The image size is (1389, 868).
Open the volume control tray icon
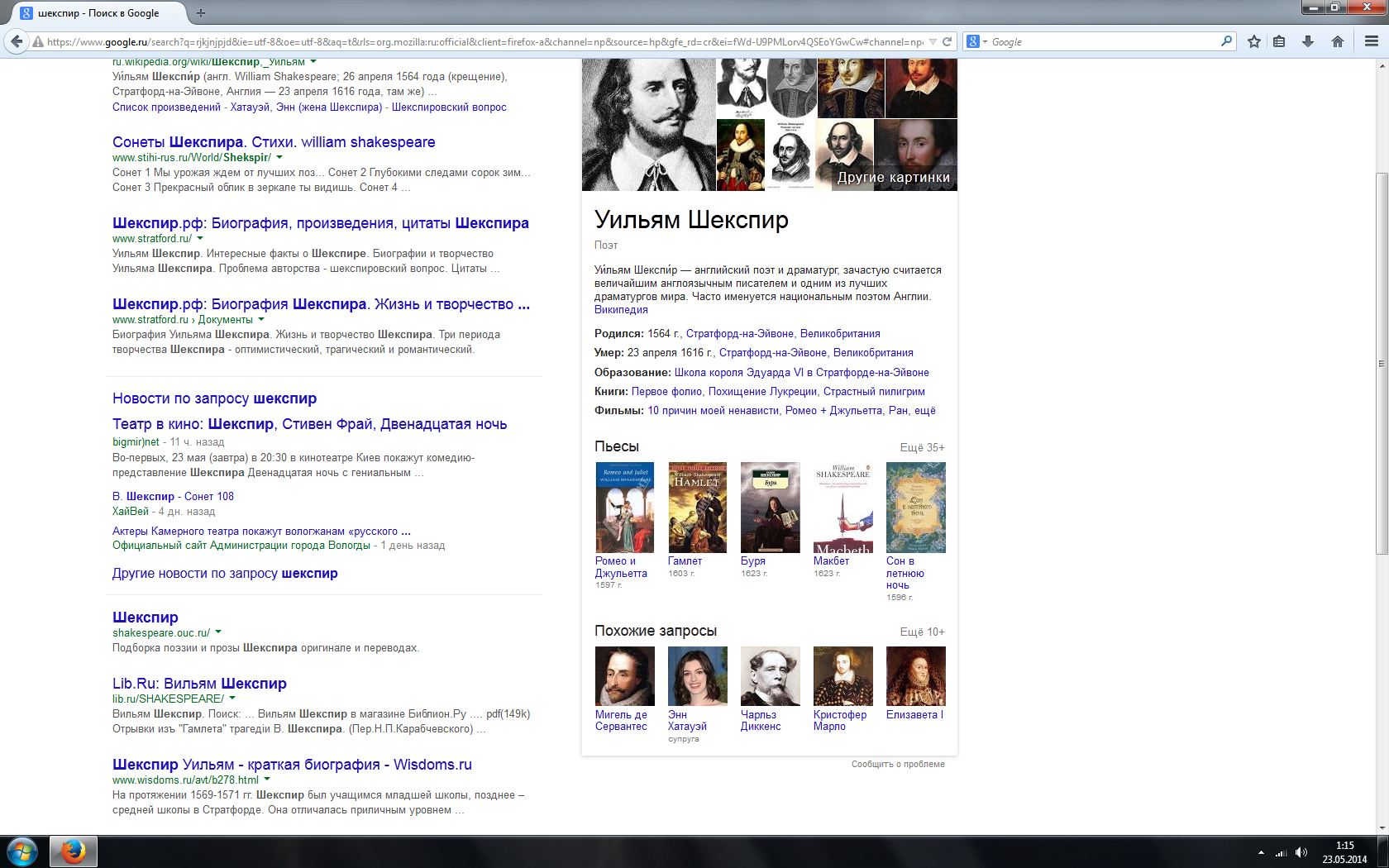1301,852
